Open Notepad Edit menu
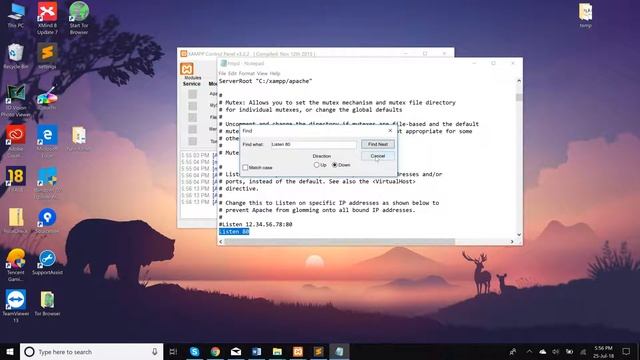 [232, 73]
